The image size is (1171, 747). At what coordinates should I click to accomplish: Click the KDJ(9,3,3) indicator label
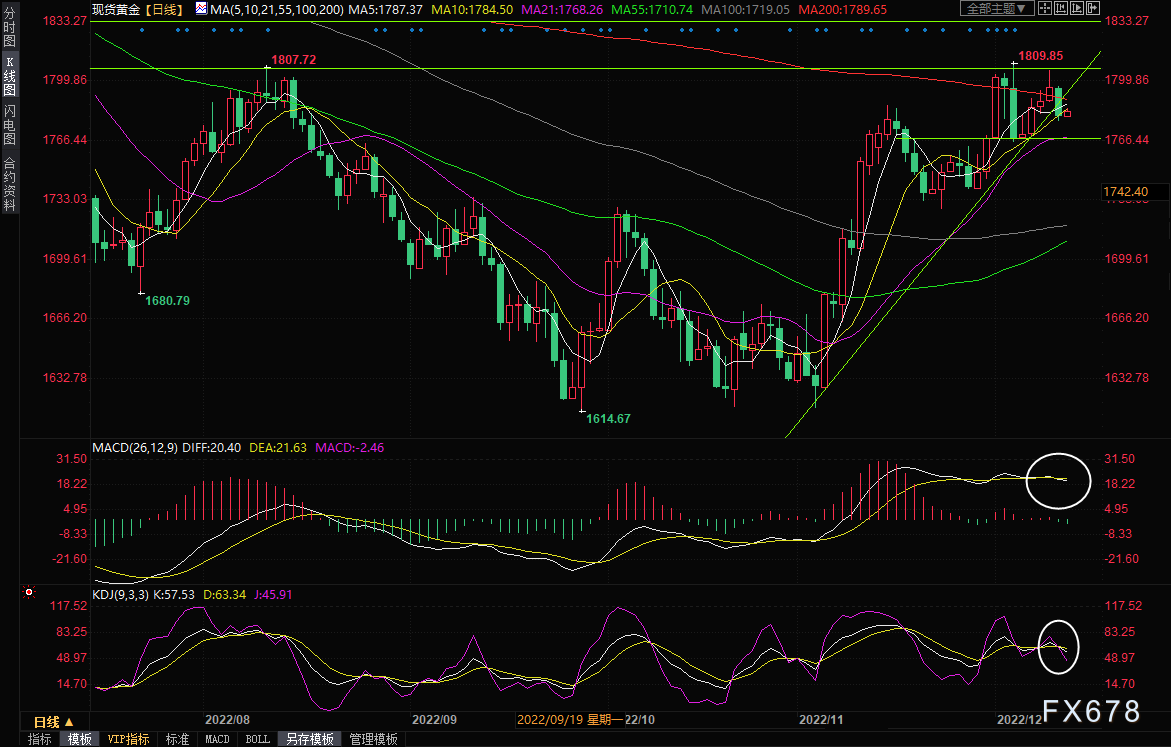tap(120, 595)
